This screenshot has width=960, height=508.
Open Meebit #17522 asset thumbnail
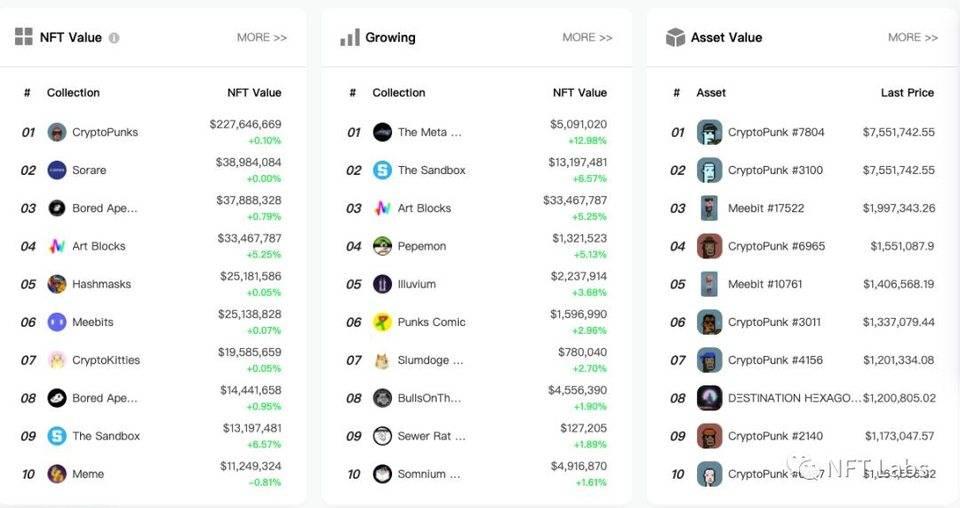pos(709,208)
